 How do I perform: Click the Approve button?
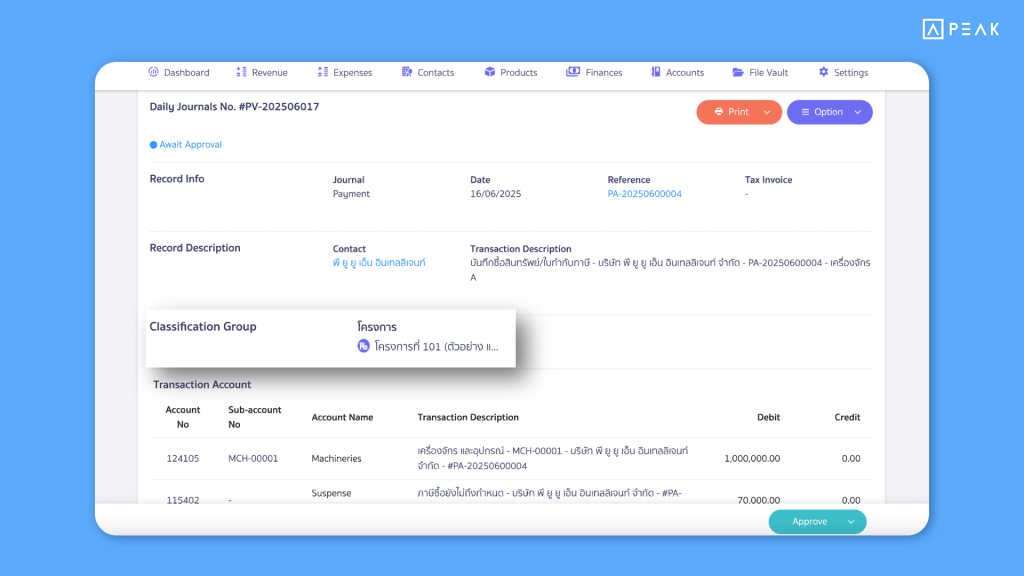pos(810,521)
